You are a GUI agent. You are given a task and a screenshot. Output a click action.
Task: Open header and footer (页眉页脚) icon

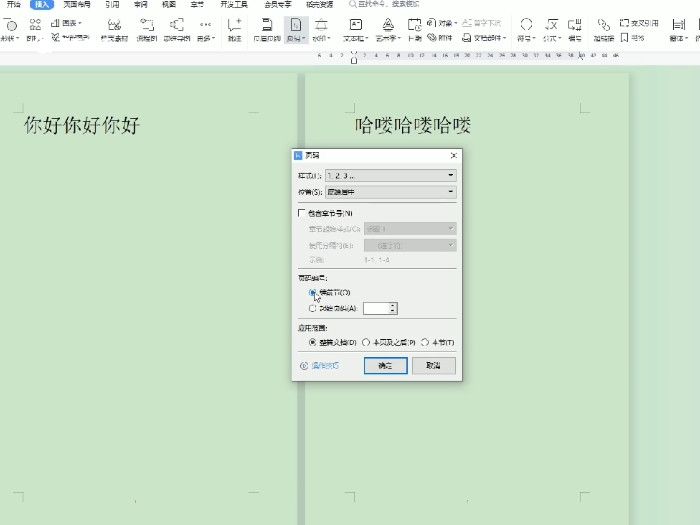coord(267,25)
